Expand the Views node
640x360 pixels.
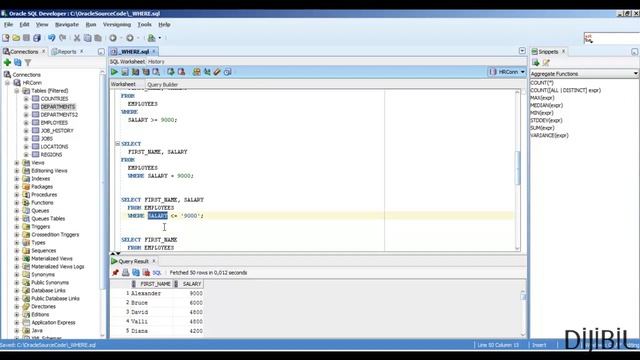tap(17, 163)
